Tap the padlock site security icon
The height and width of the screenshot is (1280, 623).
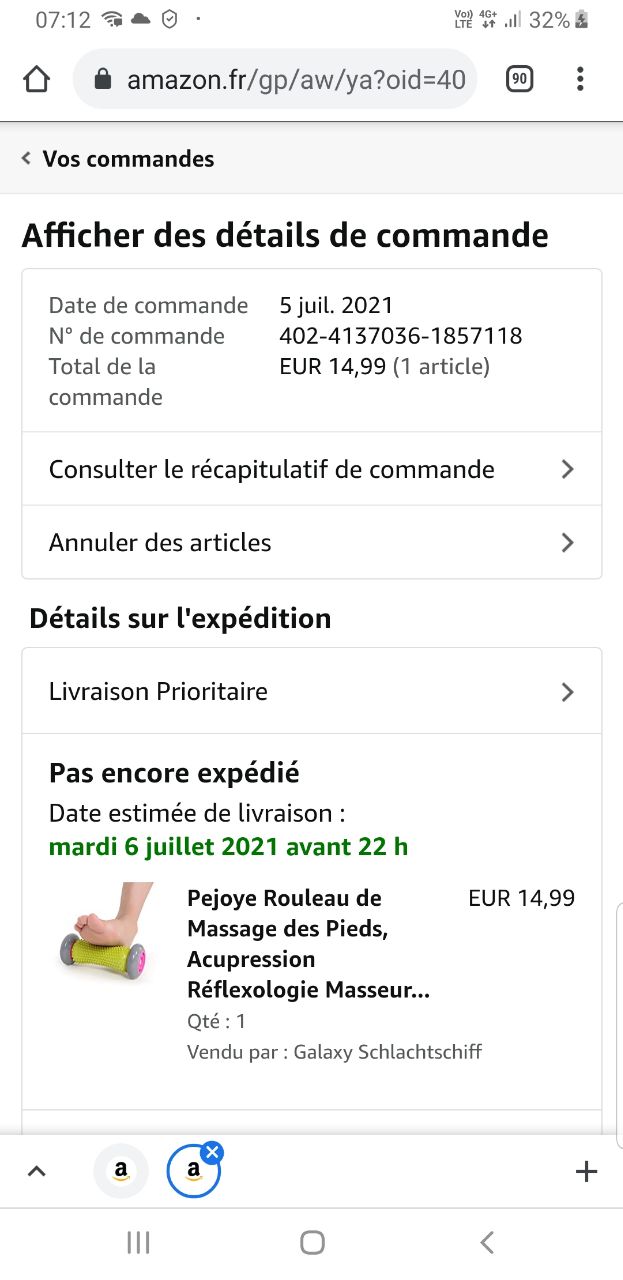tap(103, 79)
